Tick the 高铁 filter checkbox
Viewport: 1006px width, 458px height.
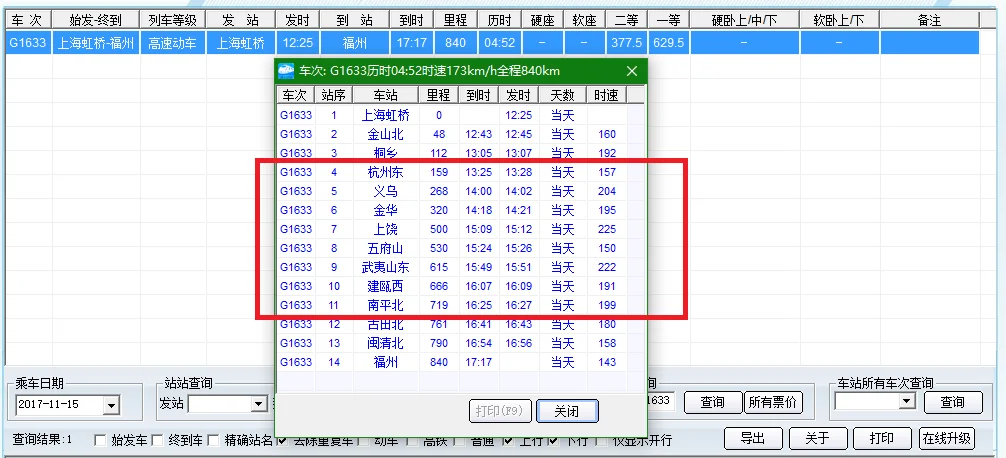(x=413, y=440)
